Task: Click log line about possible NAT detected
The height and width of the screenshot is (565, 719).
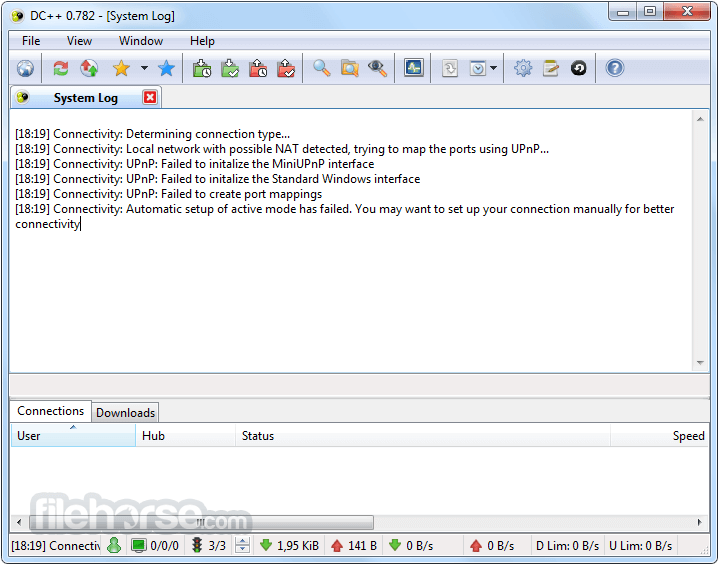Action: [x=282, y=149]
